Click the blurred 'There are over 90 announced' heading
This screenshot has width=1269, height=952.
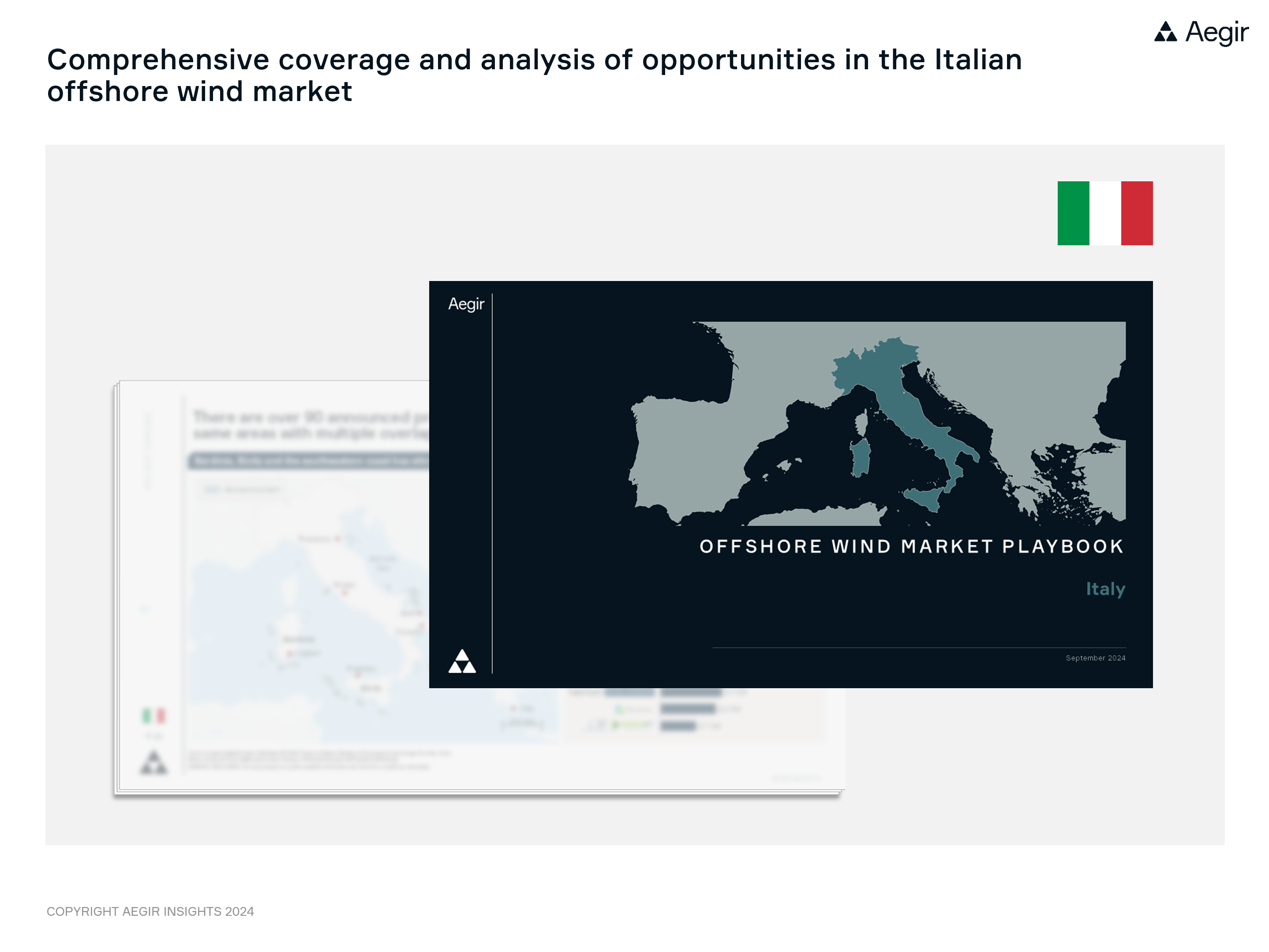point(311,425)
